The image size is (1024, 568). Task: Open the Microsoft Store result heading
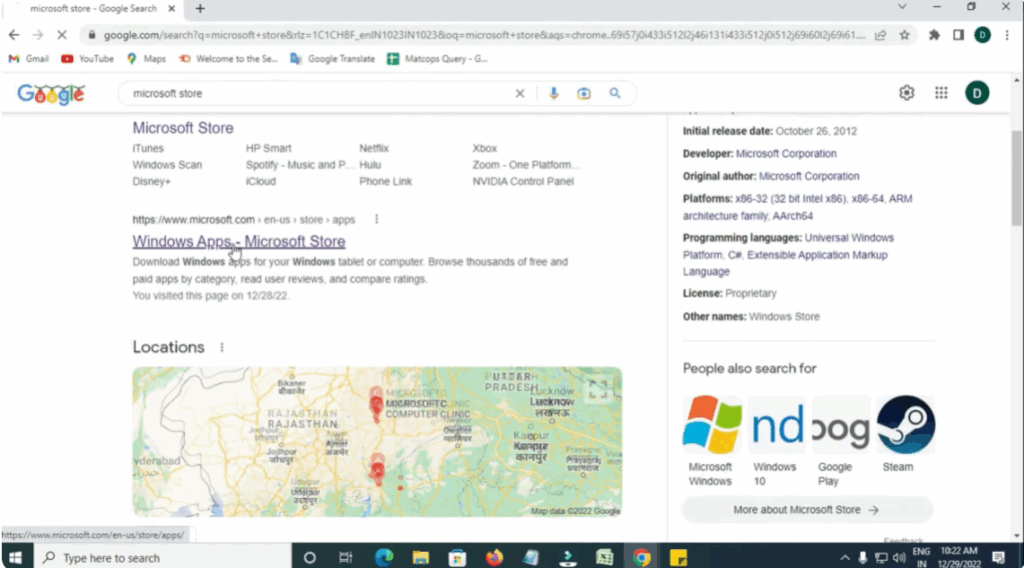tap(183, 128)
